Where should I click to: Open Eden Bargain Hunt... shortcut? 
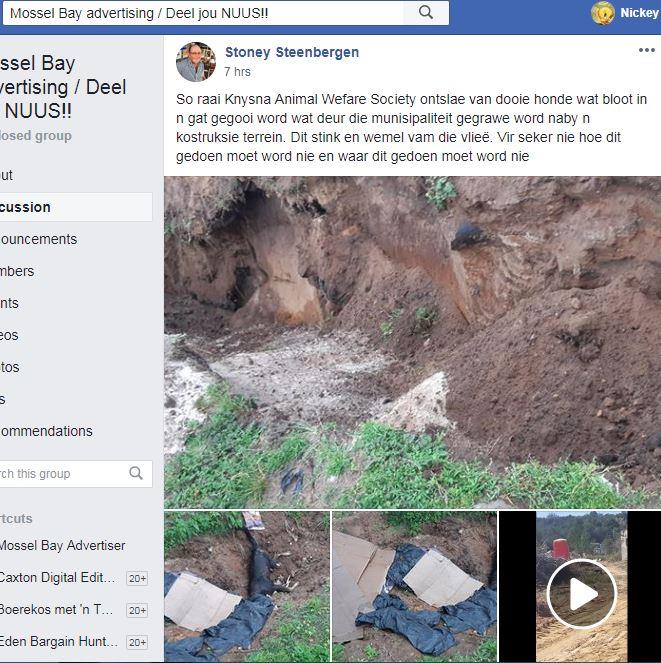(59, 641)
